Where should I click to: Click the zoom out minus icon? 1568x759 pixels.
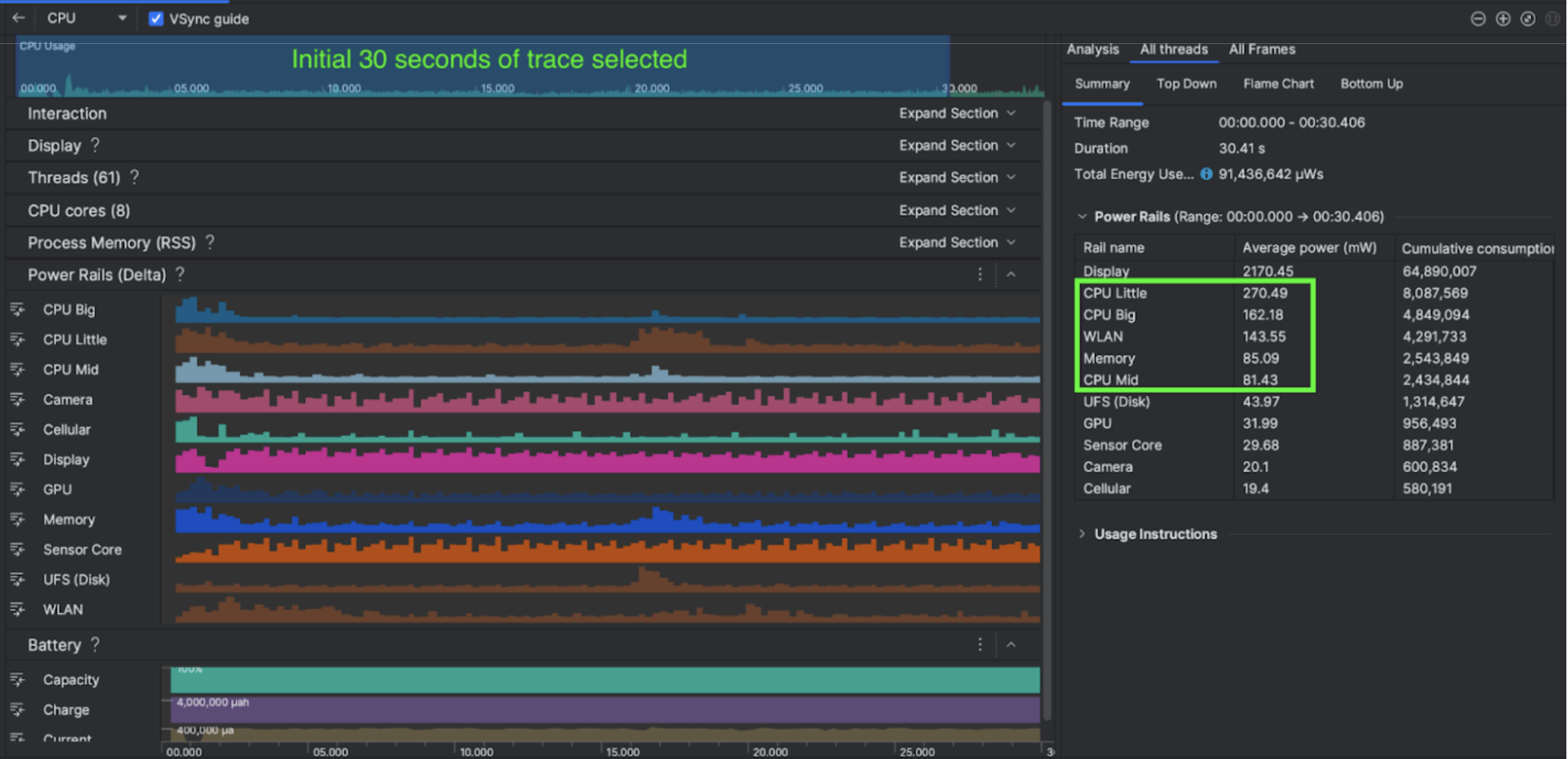tap(1478, 18)
